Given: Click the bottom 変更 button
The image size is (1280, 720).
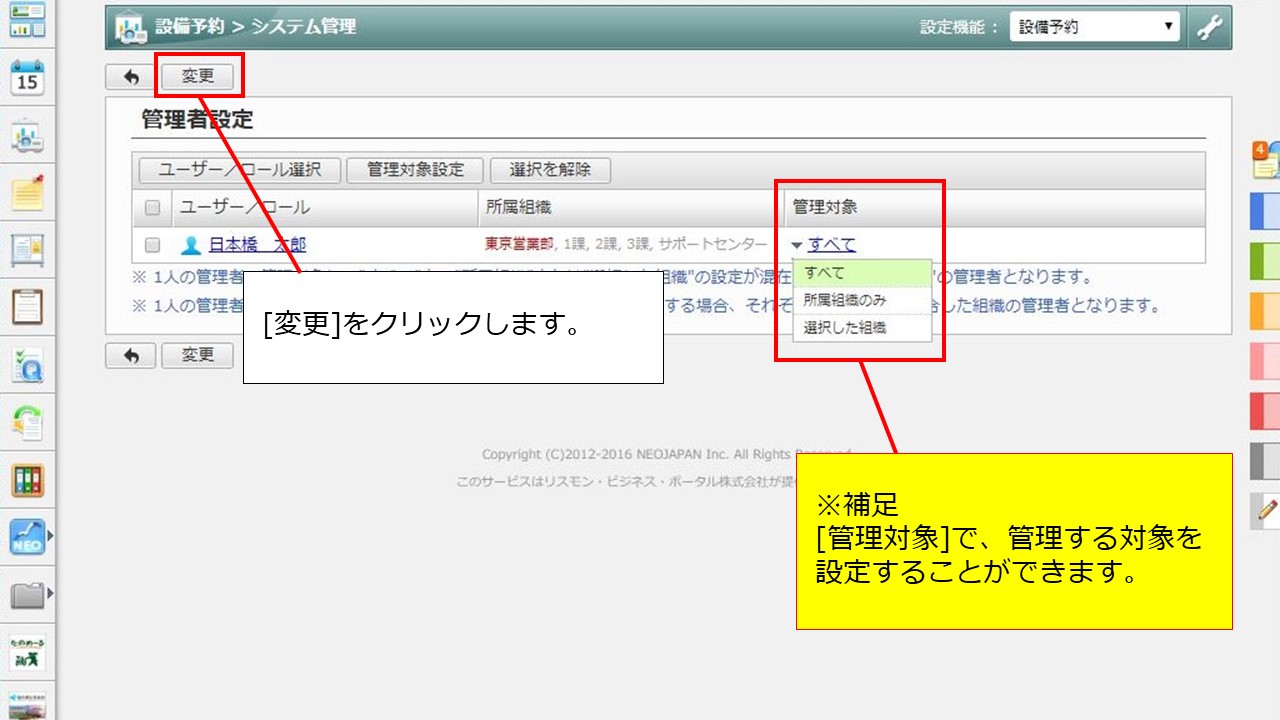Looking at the screenshot, I should (x=198, y=355).
